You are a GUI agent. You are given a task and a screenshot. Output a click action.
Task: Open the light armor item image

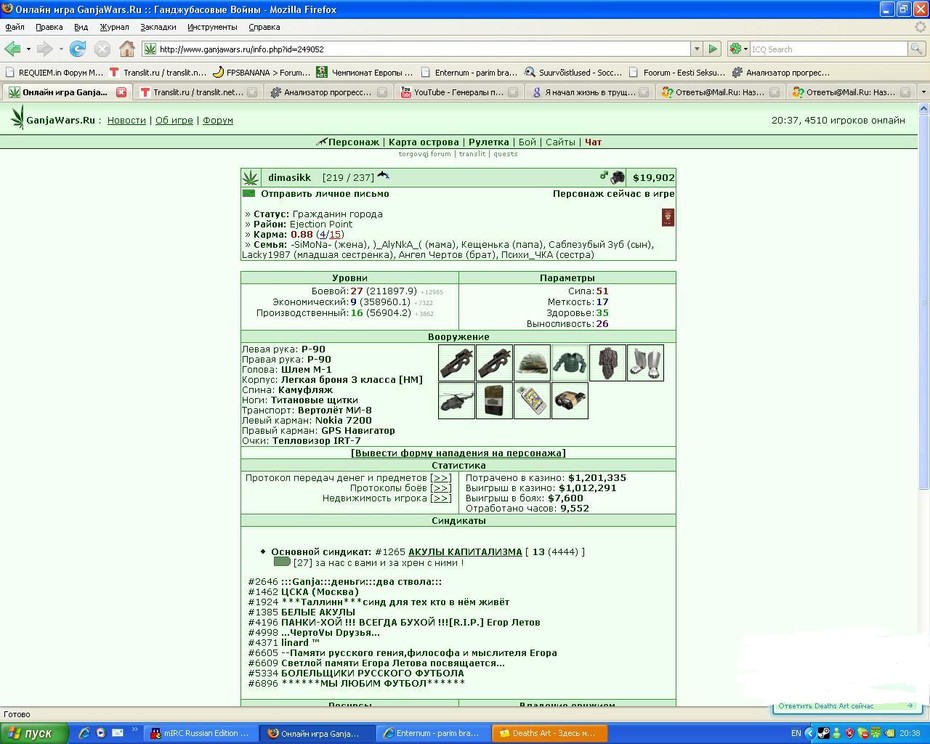pos(570,363)
